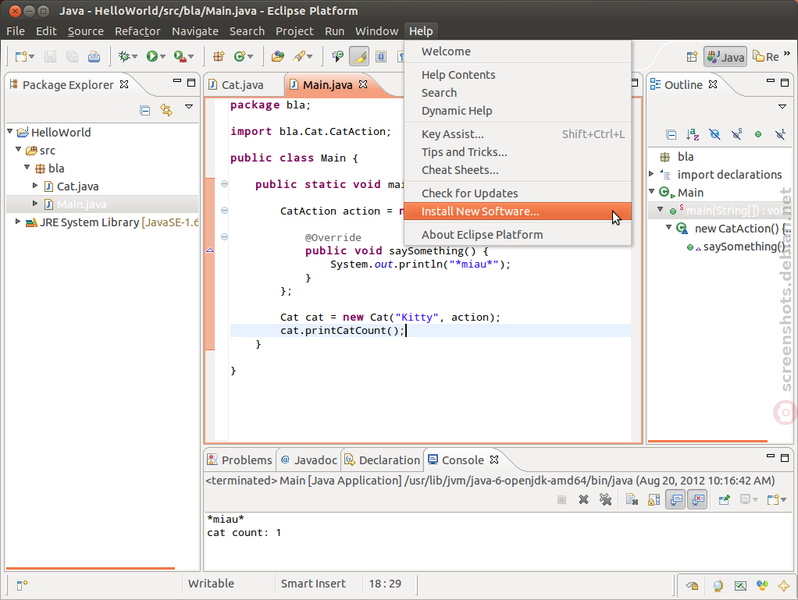This screenshot has height=600, width=798.
Task: Collapse all in Outline view
Action: pos(671,134)
